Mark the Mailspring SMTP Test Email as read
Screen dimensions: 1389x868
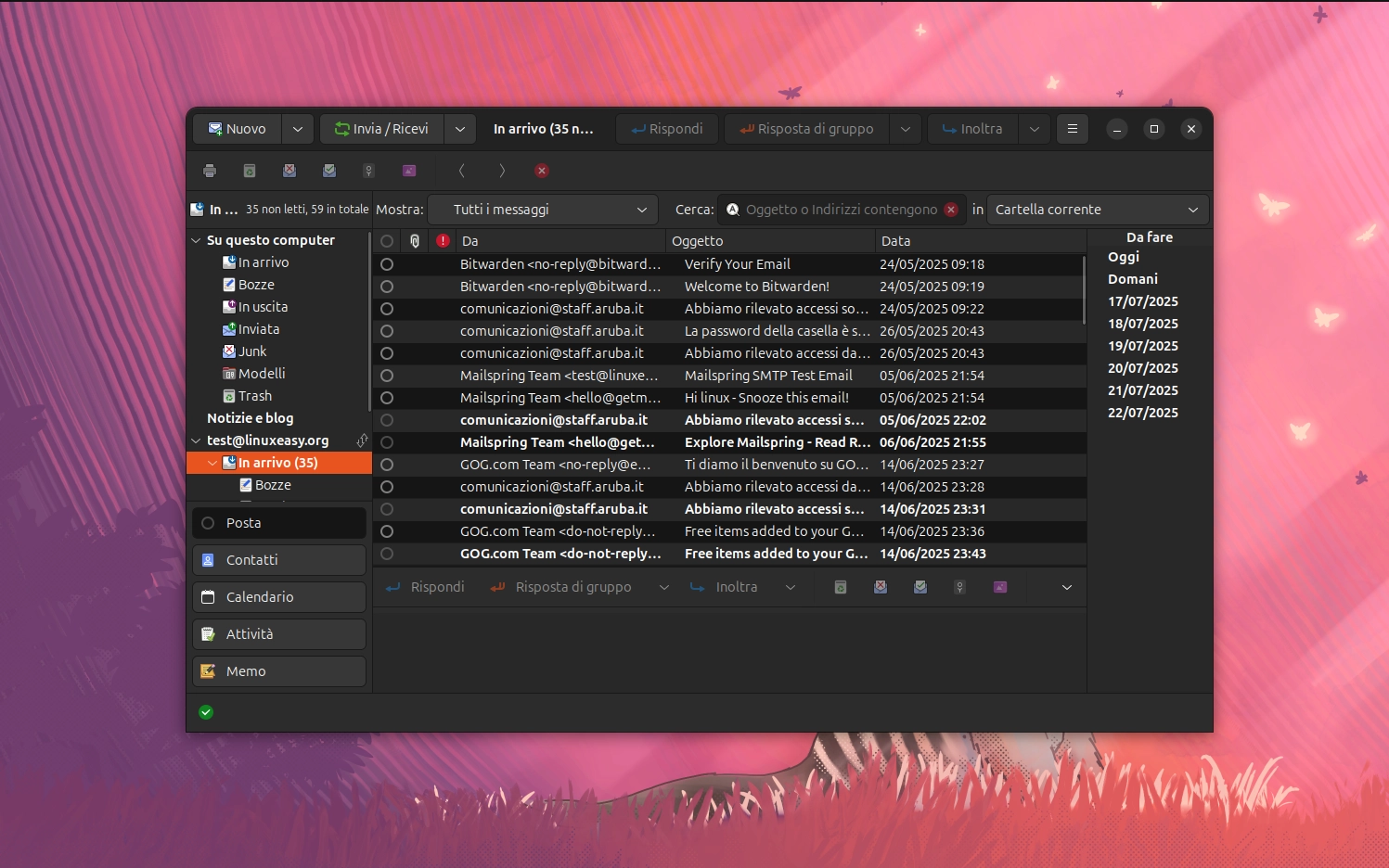pyautogui.click(x=387, y=375)
